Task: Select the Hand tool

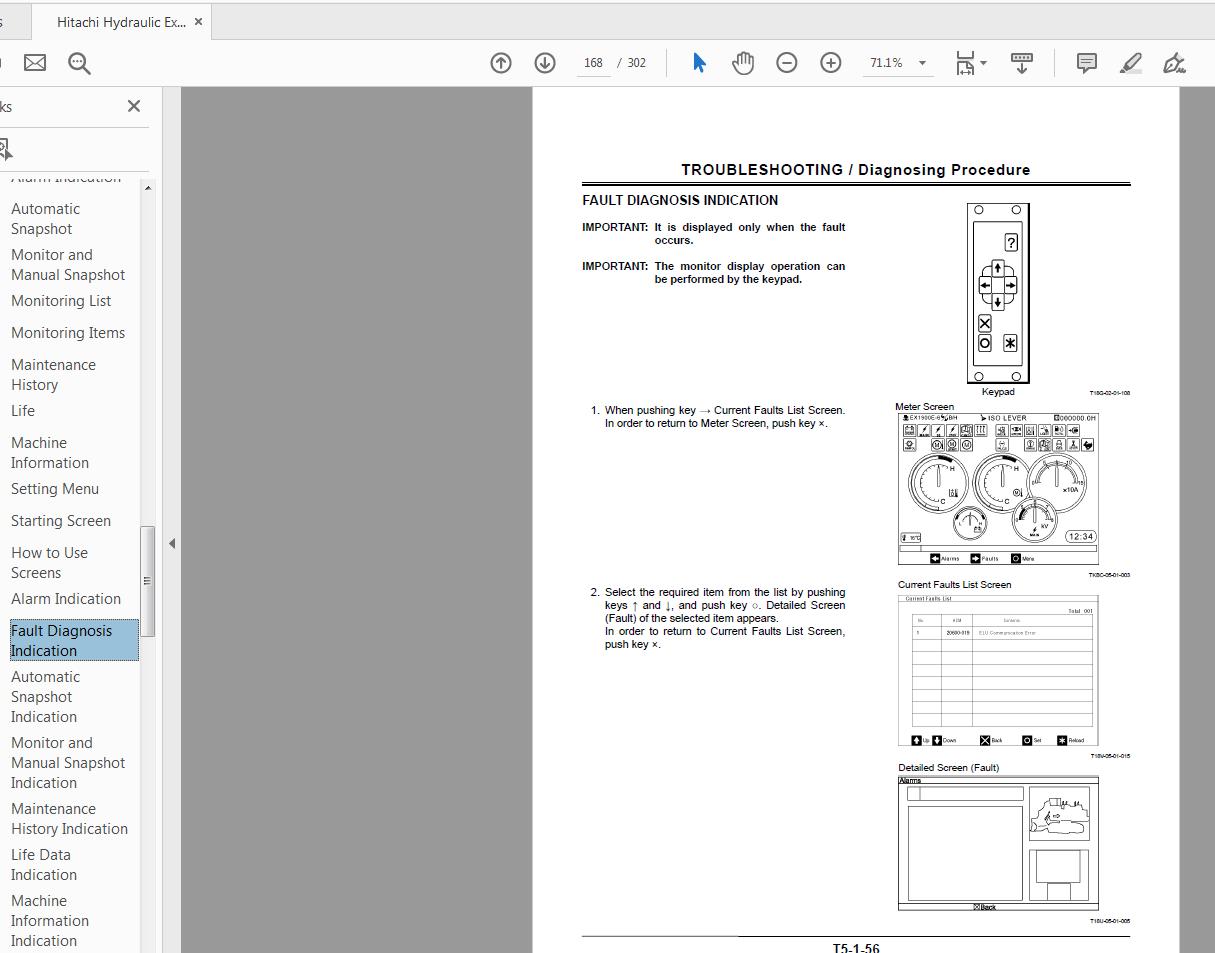Action: pos(743,62)
